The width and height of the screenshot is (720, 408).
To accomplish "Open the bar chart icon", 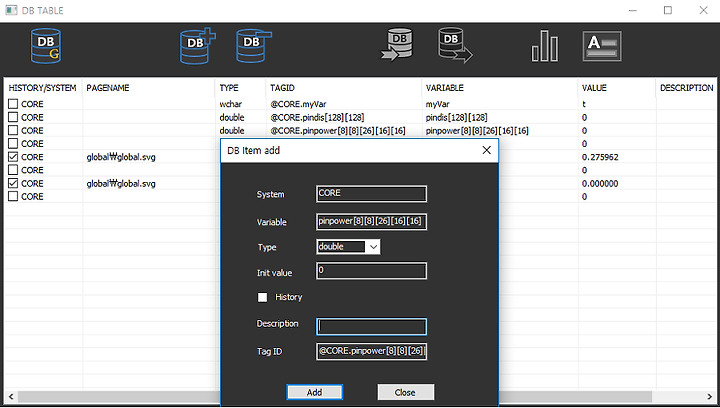I will point(545,46).
